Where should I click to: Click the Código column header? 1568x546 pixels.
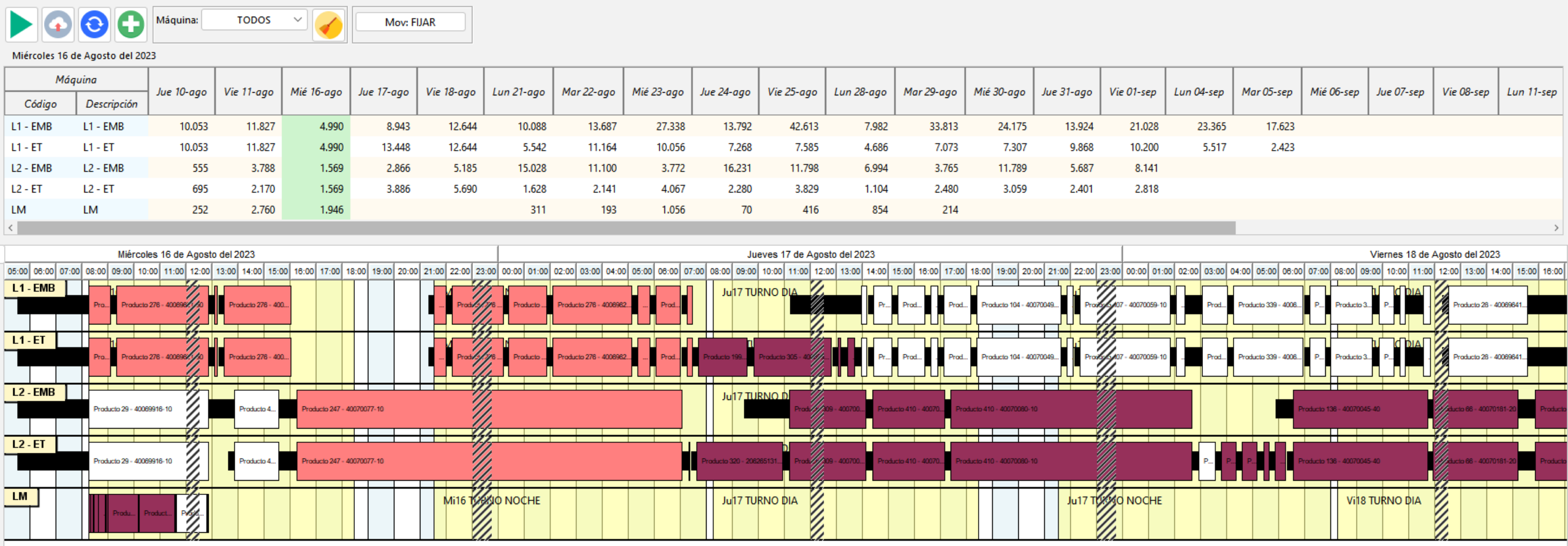(40, 104)
